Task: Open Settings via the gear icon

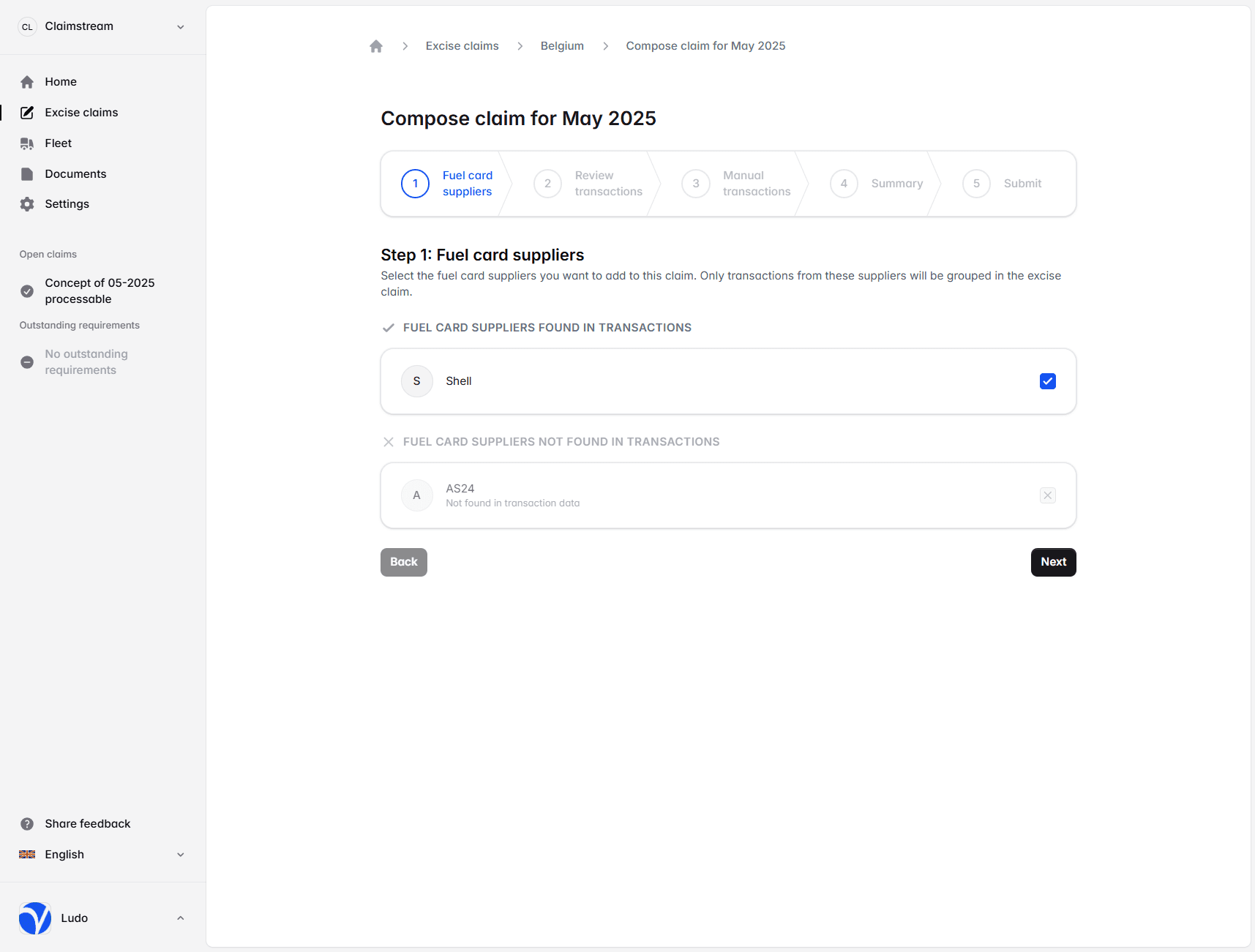Action: click(27, 204)
